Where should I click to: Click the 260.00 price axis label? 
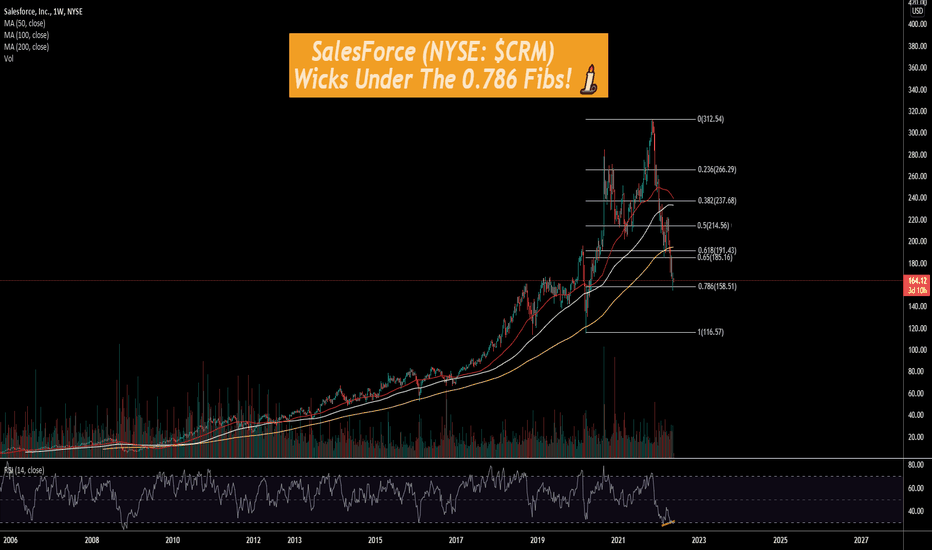[917, 176]
